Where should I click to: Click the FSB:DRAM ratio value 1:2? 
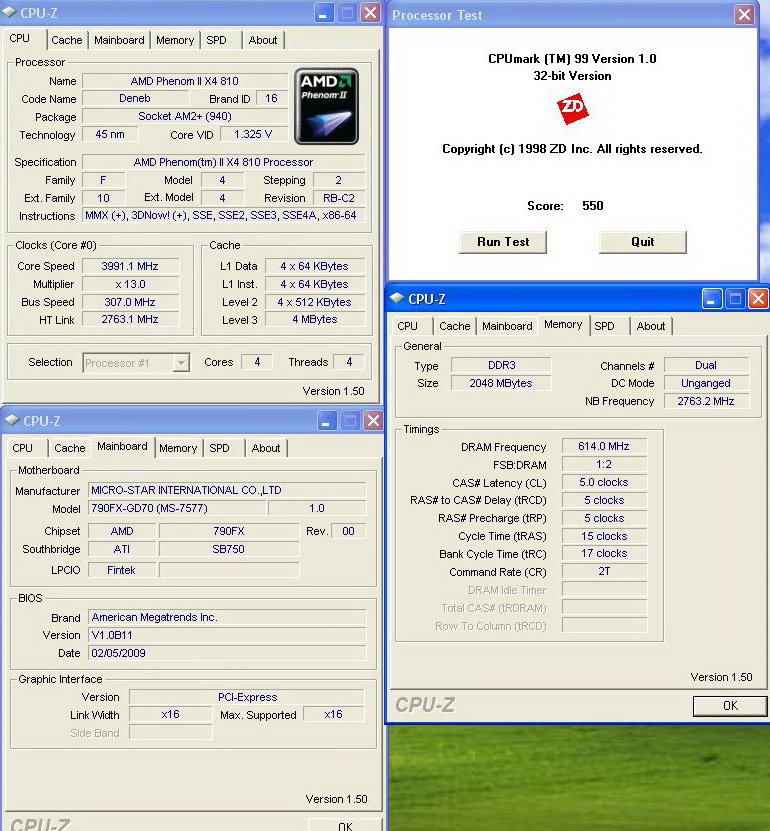click(x=604, y=465)
